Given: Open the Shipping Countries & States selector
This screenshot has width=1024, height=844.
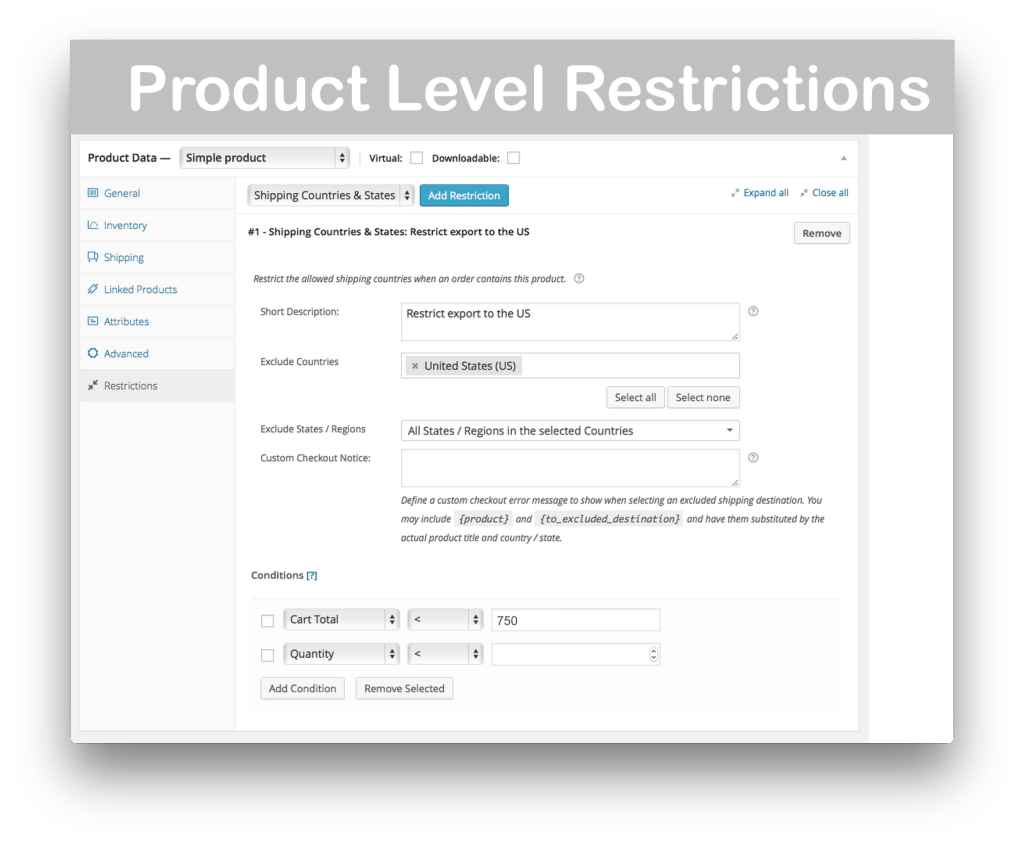Looking at the screenshot, I should (x=330, y=195).
